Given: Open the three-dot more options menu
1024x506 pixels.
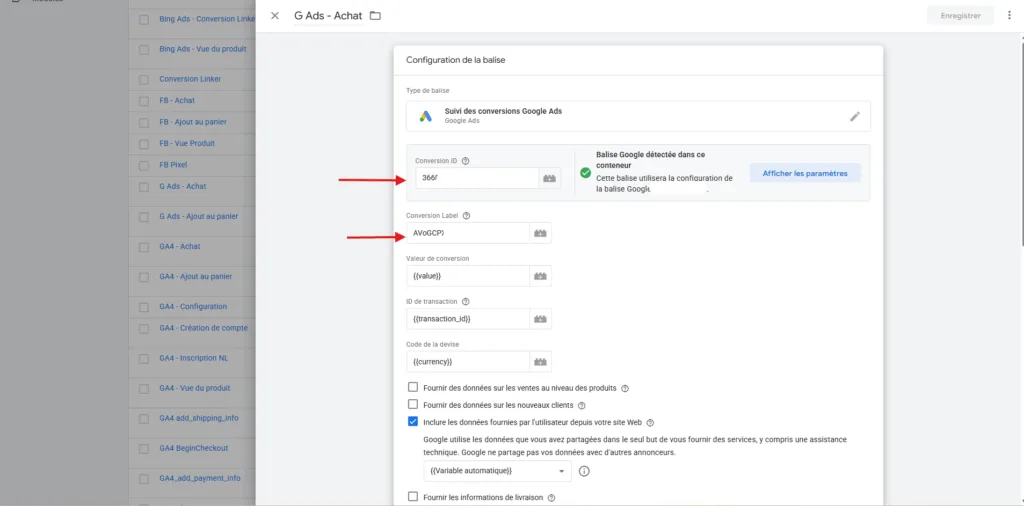Looking at the screenshot, I should click(x=1009, y=15).
